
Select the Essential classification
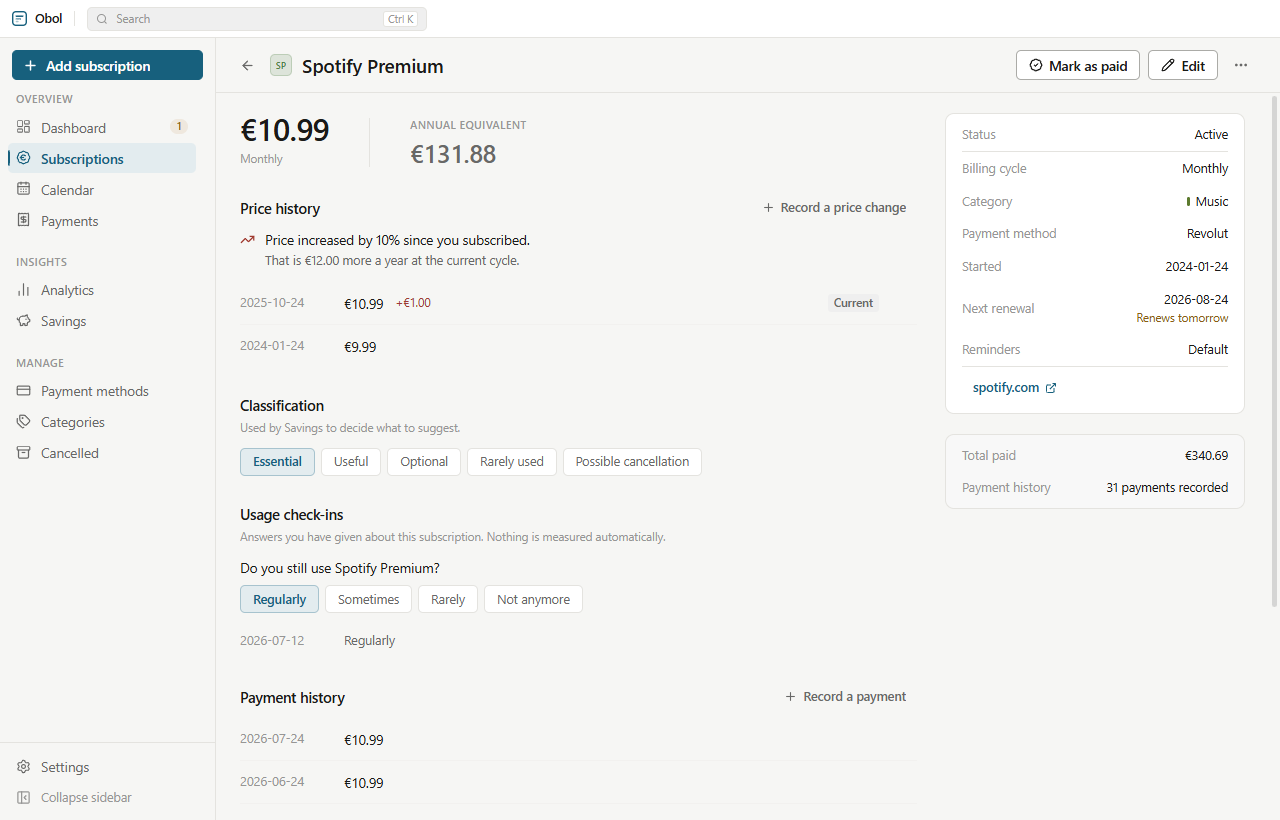[277, 461]
